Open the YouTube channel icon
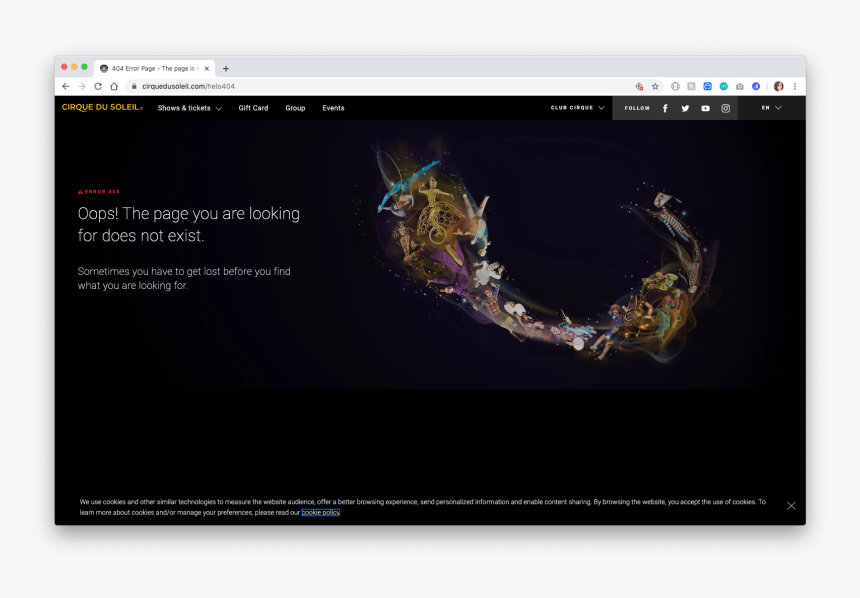Image resolution: width=860 pixels, height=598 pixels. tap(705, 108)
